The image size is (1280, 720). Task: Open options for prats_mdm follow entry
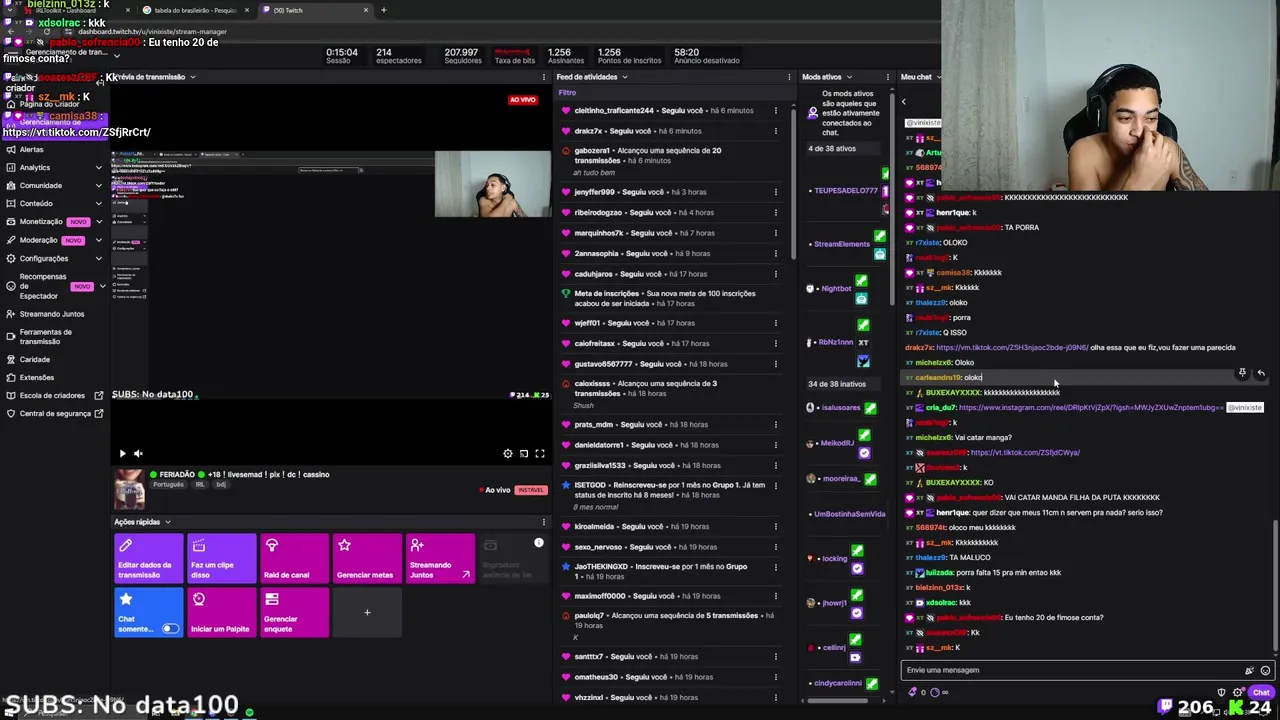(775, 425)
